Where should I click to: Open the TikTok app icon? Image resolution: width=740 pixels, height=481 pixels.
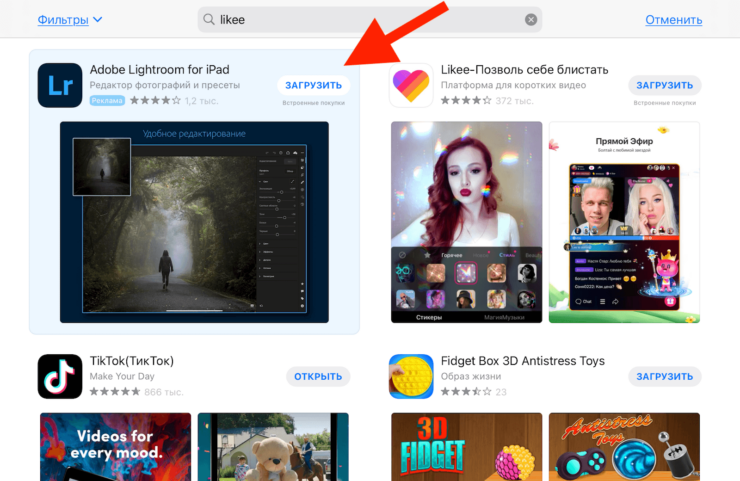click(x=60, y=376)
